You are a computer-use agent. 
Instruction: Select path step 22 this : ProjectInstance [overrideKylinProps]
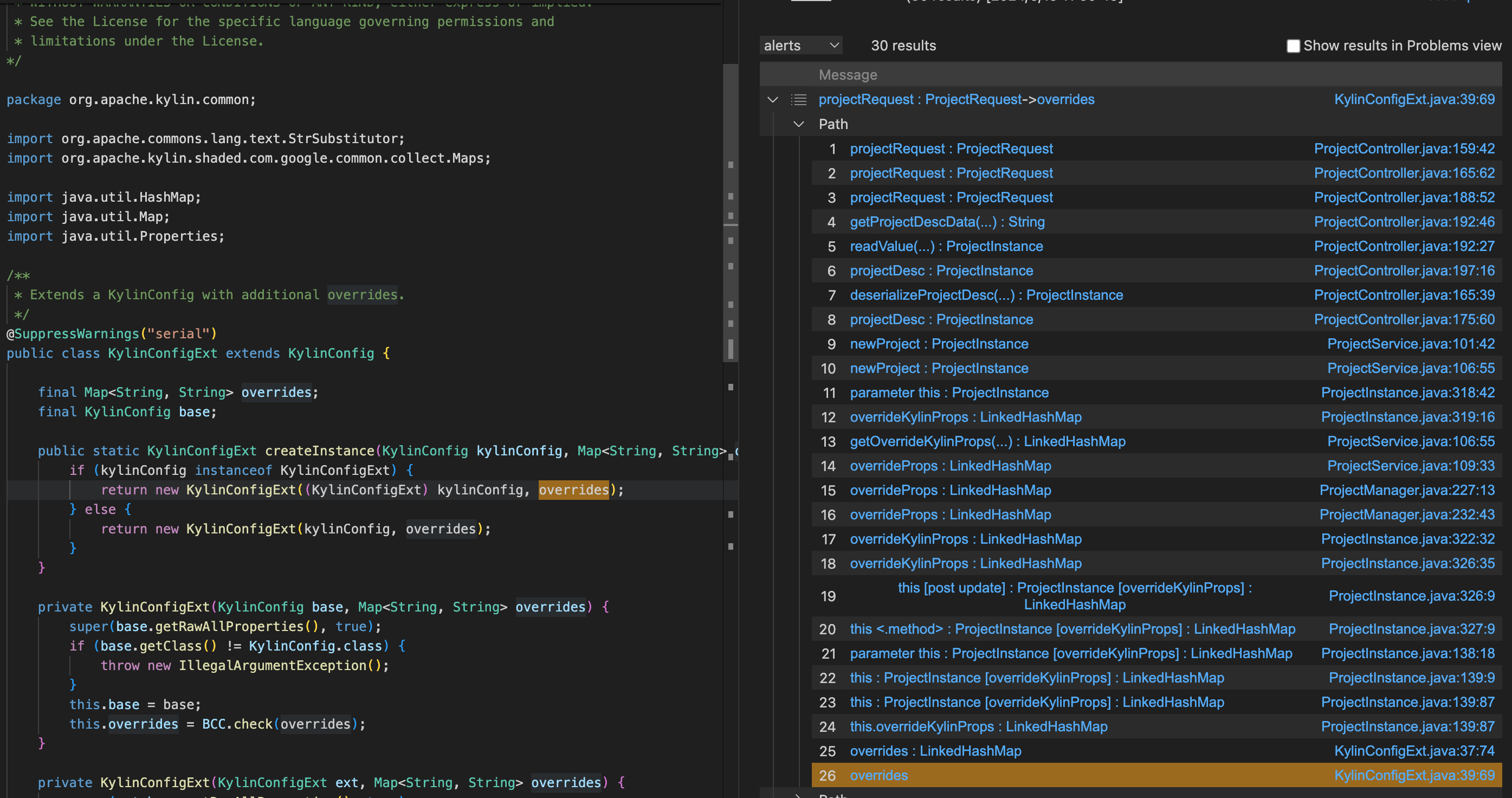click(1037, 678)
